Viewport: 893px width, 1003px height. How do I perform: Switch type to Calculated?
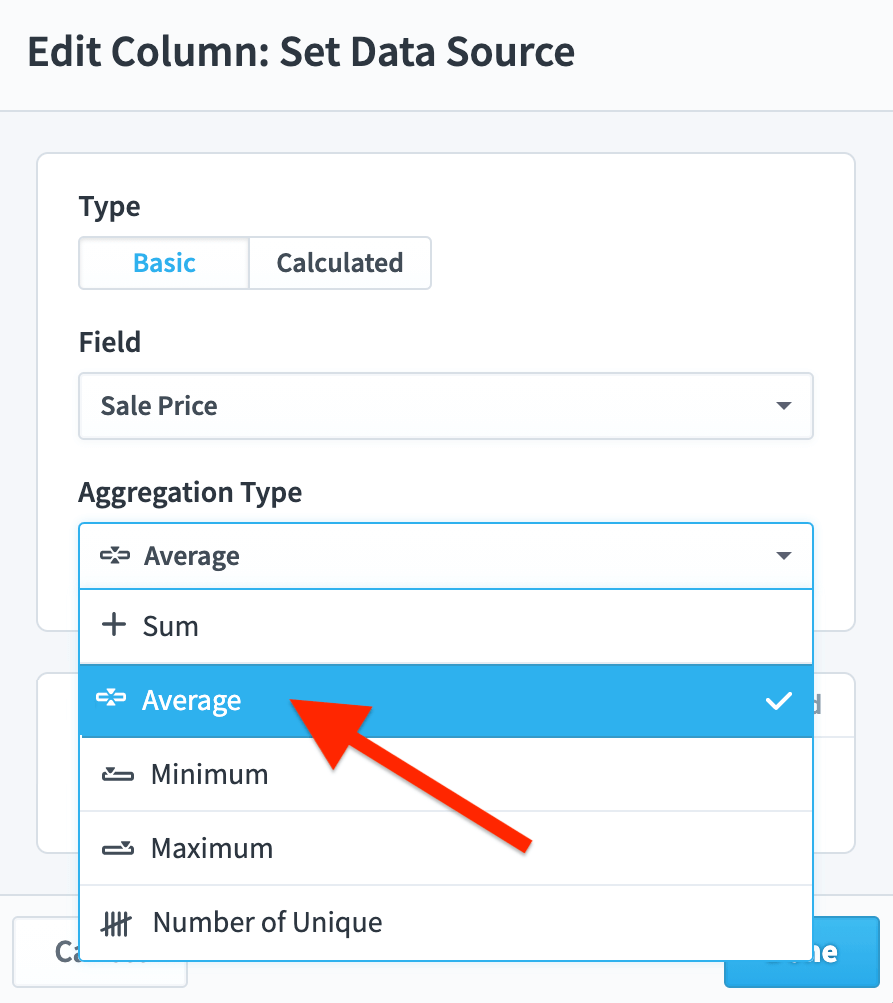(x=340, y=263)
